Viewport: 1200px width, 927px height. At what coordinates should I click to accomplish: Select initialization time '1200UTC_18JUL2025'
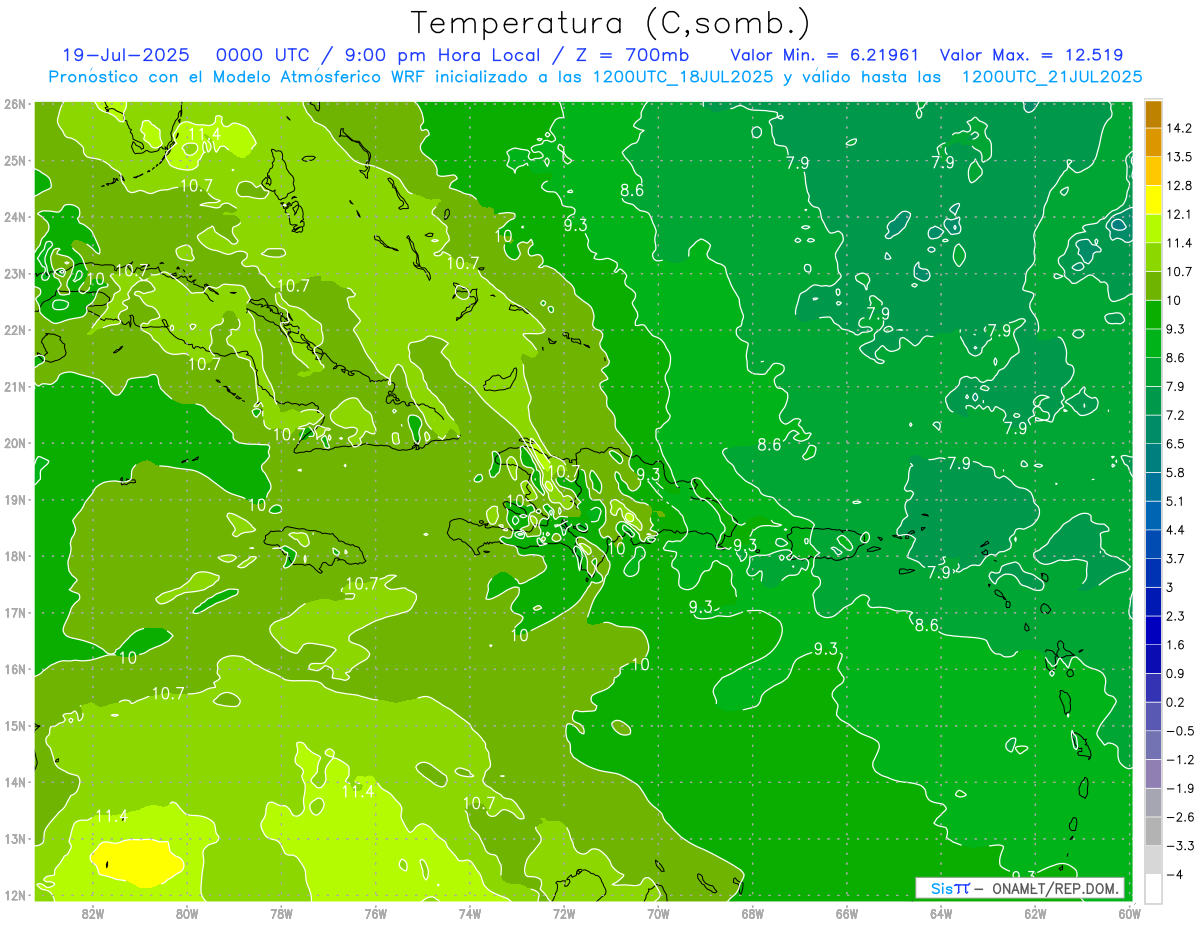[683, 77]
